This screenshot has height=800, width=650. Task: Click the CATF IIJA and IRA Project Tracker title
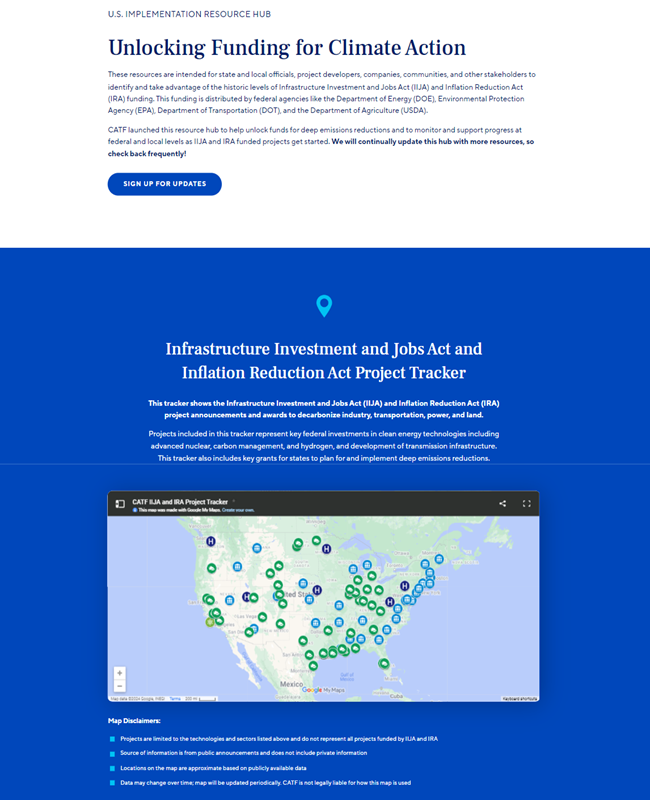tap(180, 502)
